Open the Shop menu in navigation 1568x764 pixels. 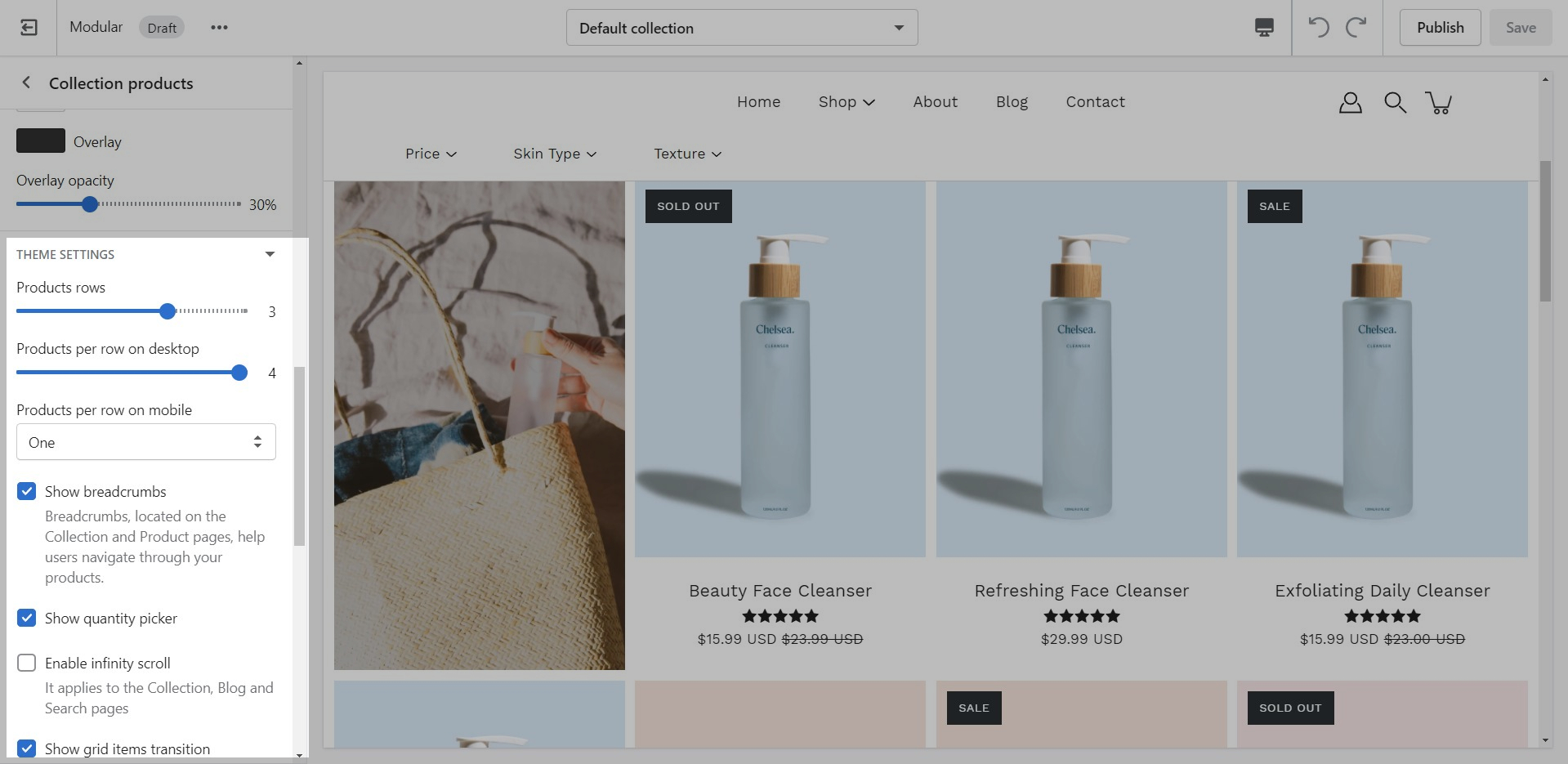click(x=846, y=102)
